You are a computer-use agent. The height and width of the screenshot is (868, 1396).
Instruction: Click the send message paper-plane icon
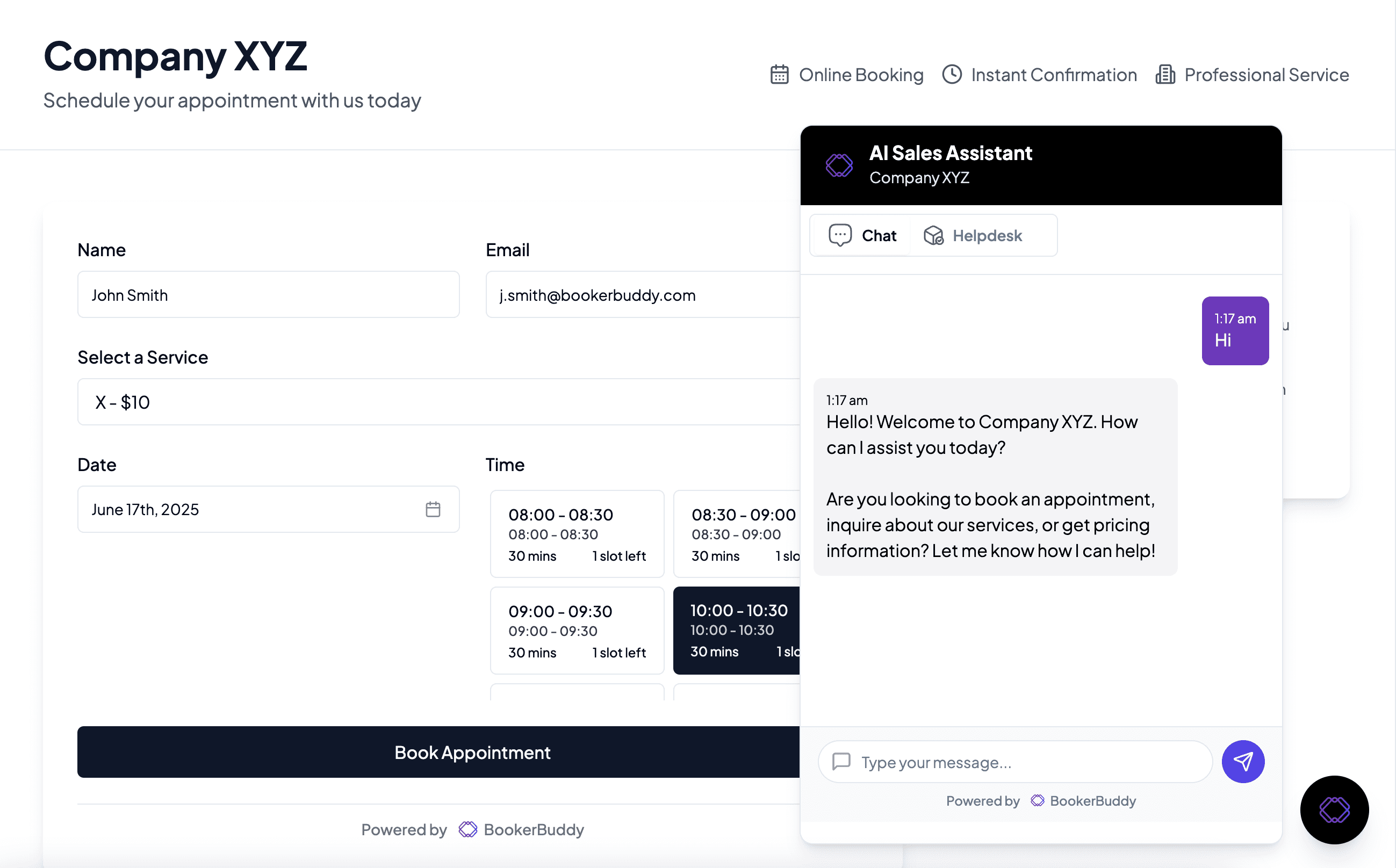click(1243, 761)
